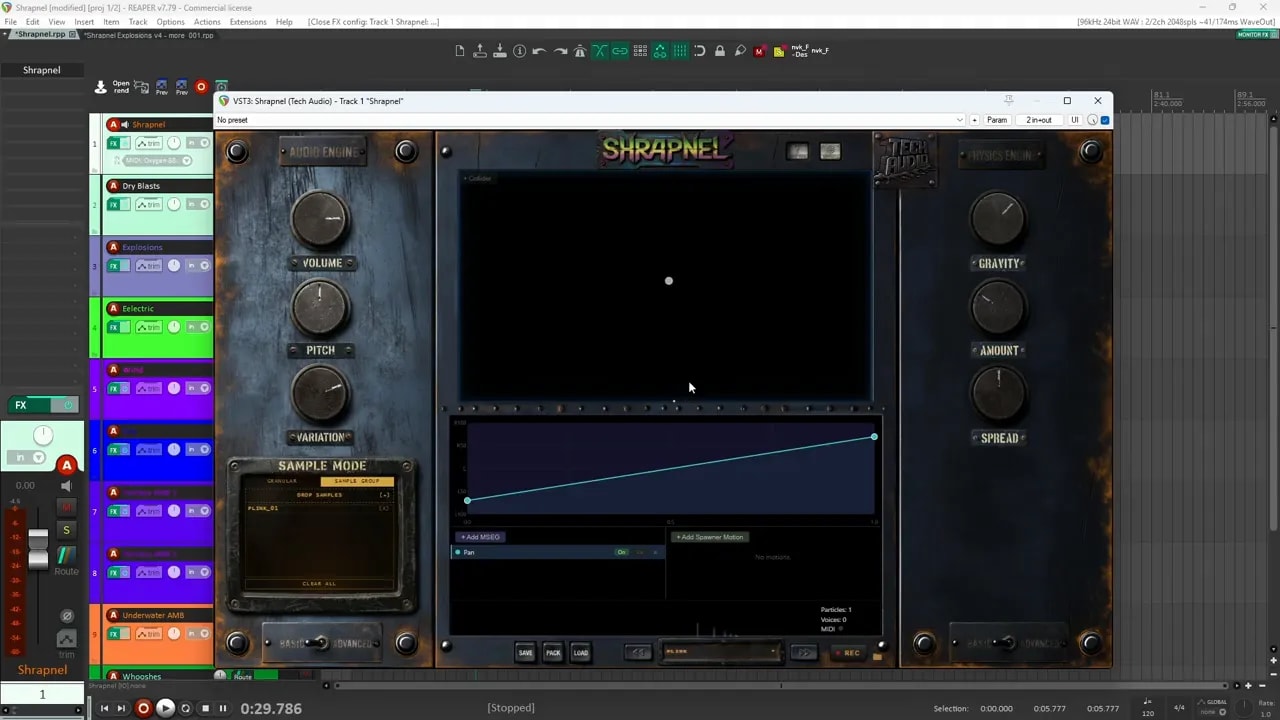The width and height of the screenshot is (1280, 720).
Task: Open the Shrapnel preset name dropdown
Action: (x=721, y=652)
